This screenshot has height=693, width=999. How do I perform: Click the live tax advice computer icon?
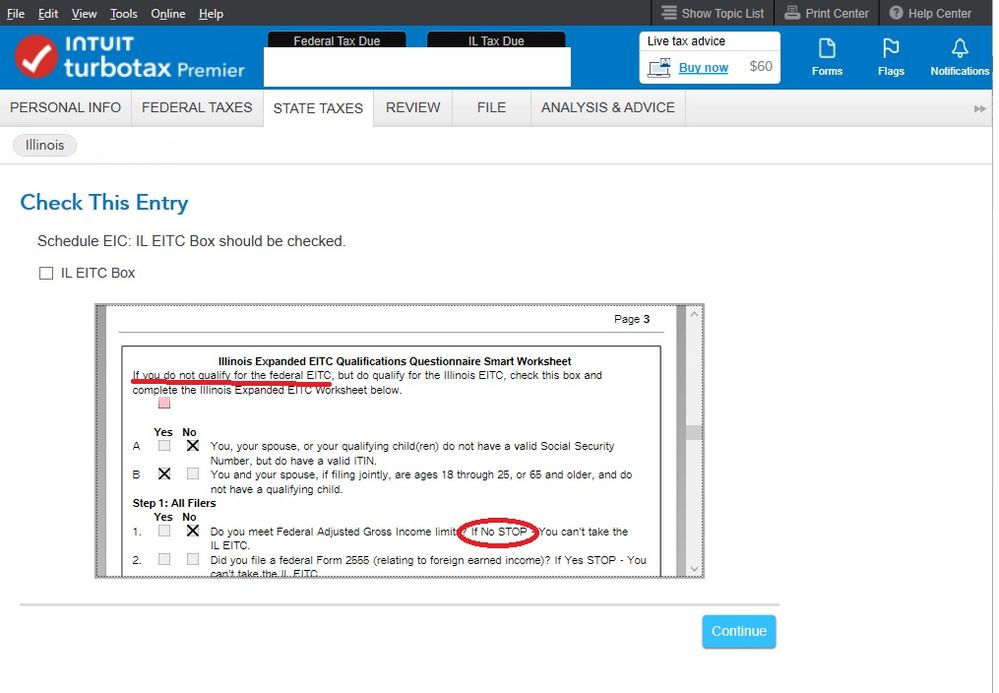click(x=659, y=68)
